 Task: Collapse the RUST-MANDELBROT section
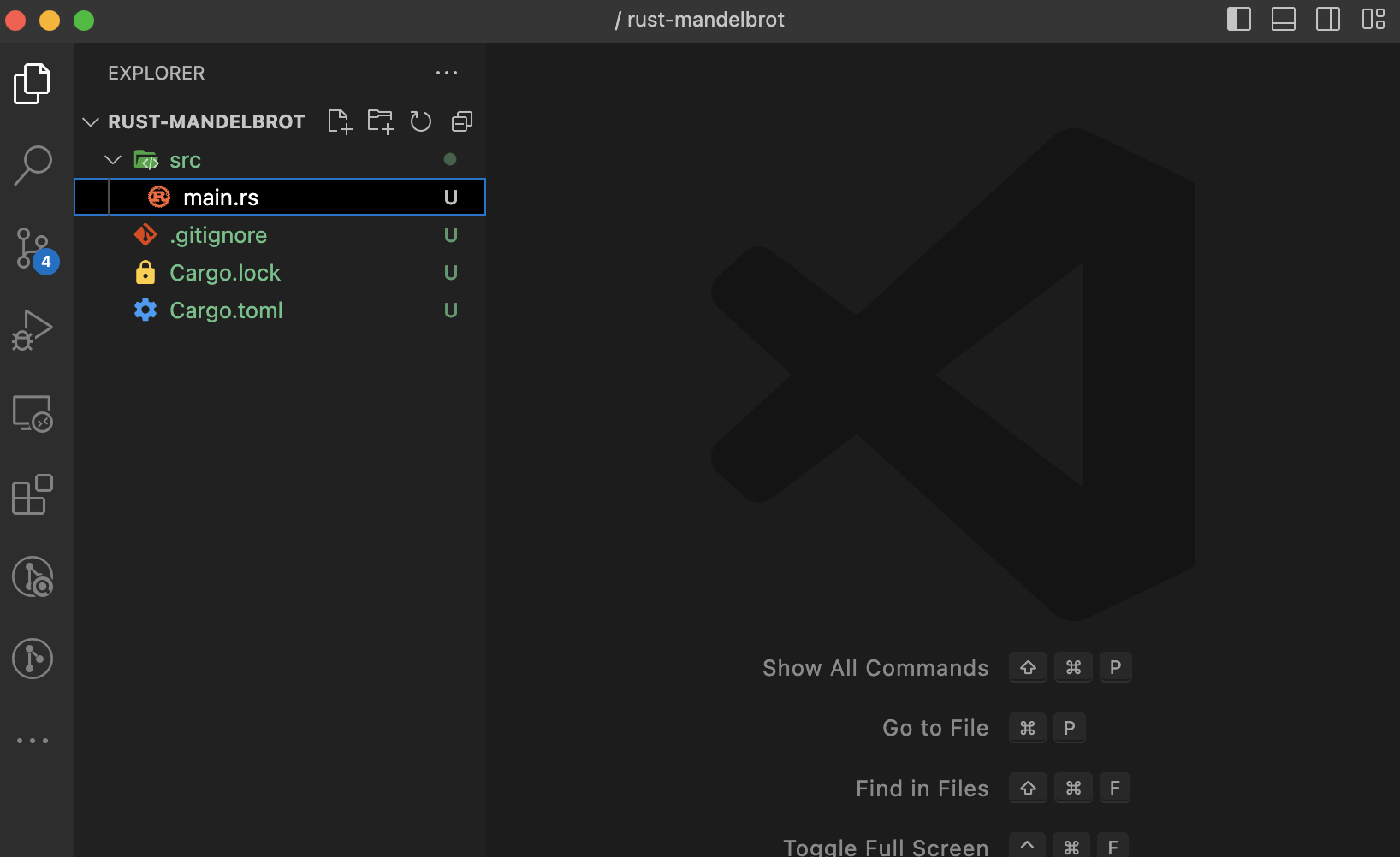click(x=91, y=121)
